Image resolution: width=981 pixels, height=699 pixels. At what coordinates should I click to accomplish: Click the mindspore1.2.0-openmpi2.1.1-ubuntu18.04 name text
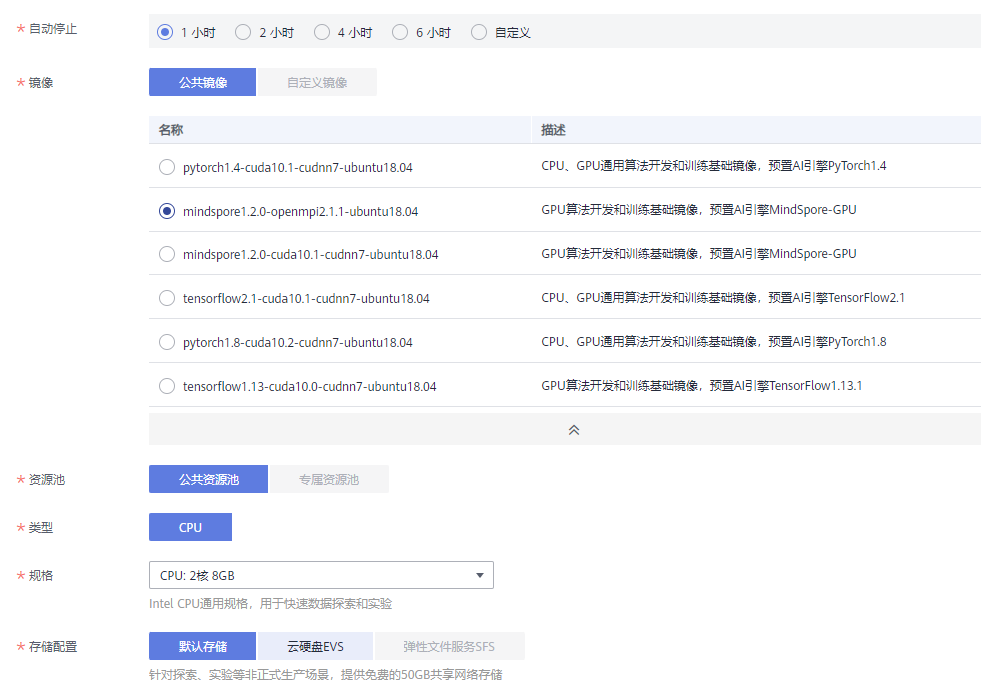pyautogui.click(x=300, y=212)
